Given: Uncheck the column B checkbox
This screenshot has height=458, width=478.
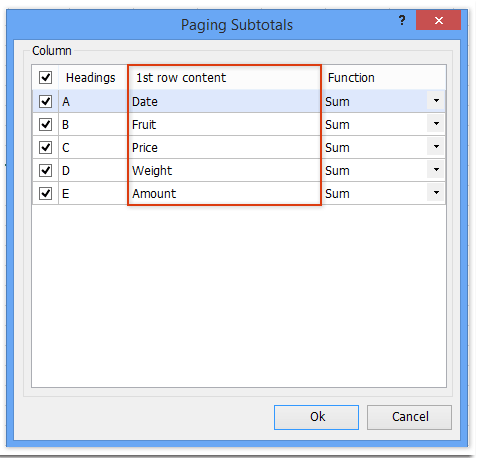Looking at the screenshot, I should click(x=45, y=124).
